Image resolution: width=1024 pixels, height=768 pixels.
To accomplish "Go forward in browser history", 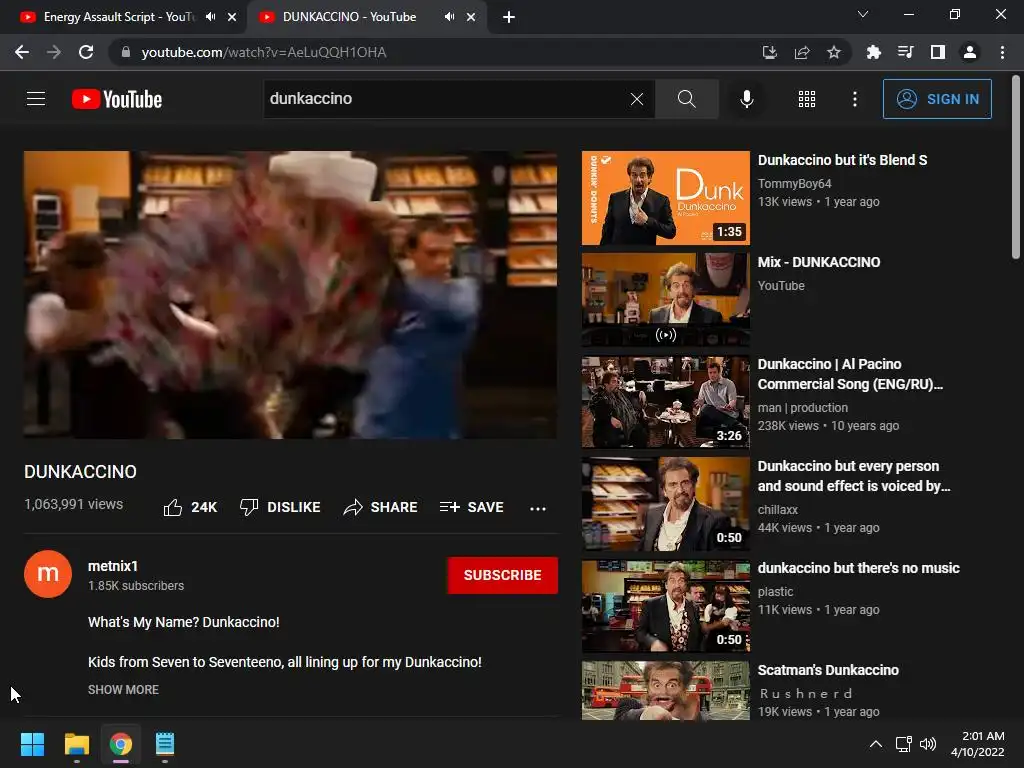I will 54,52.
